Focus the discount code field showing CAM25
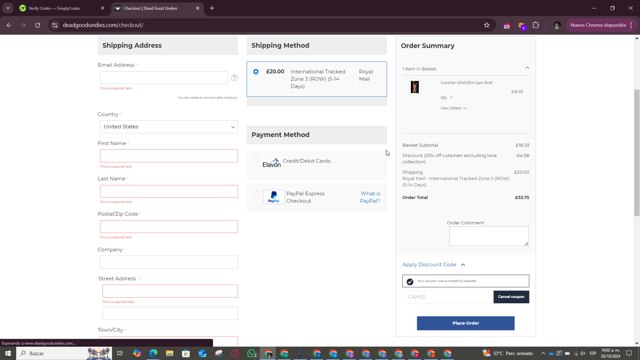Screen dimensions: 640x360 click(448, 297)
